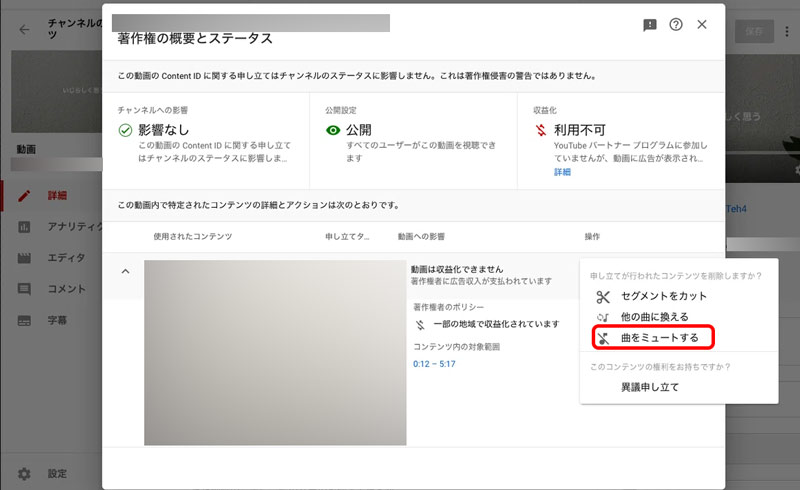The width and height of the screenshot is (800, 490).
Task: Open the 詳細 item in the sidebar
Action: pos(57,195)
